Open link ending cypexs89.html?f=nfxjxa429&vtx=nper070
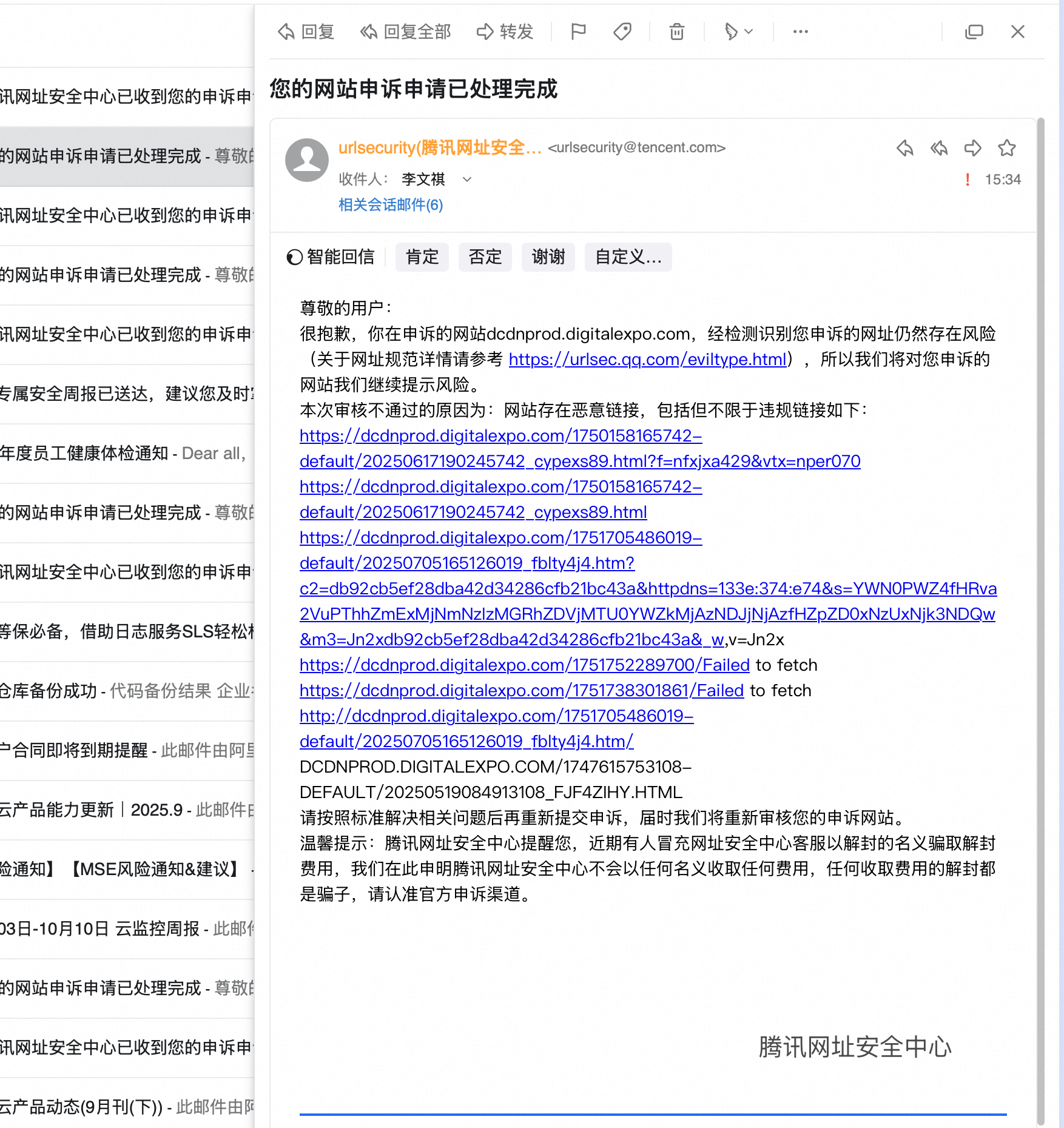The image size is (1064, 1128). tap(580, 449)
